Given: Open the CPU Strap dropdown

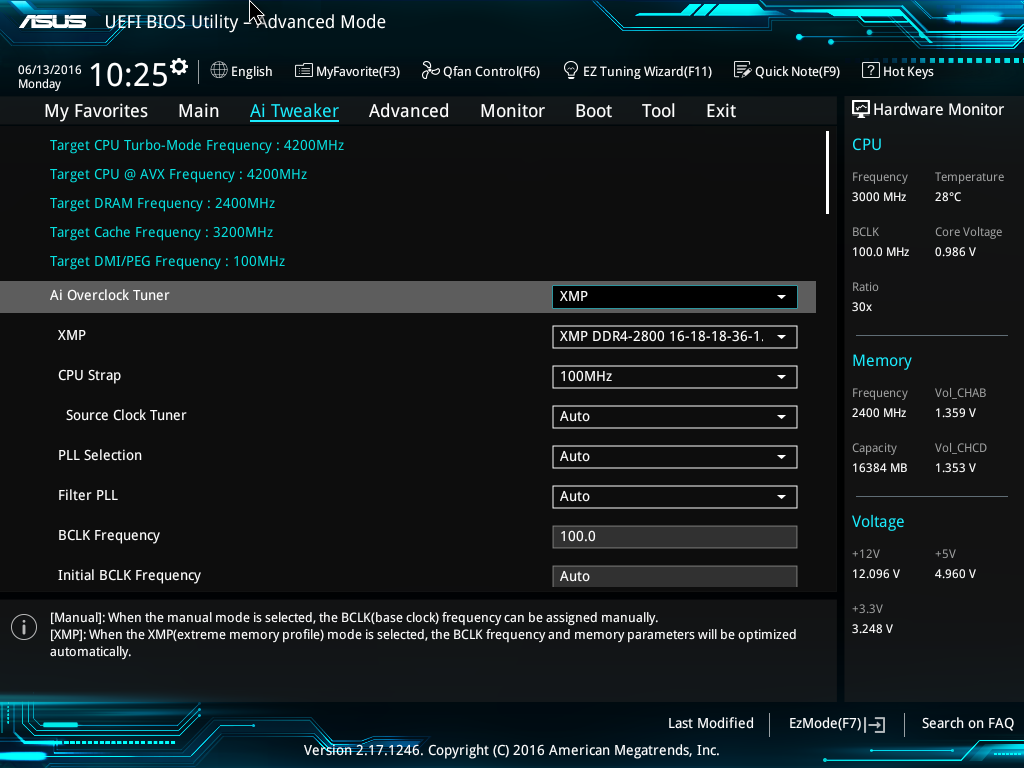Looking at the screenshot, I should (x=675, y=377).
